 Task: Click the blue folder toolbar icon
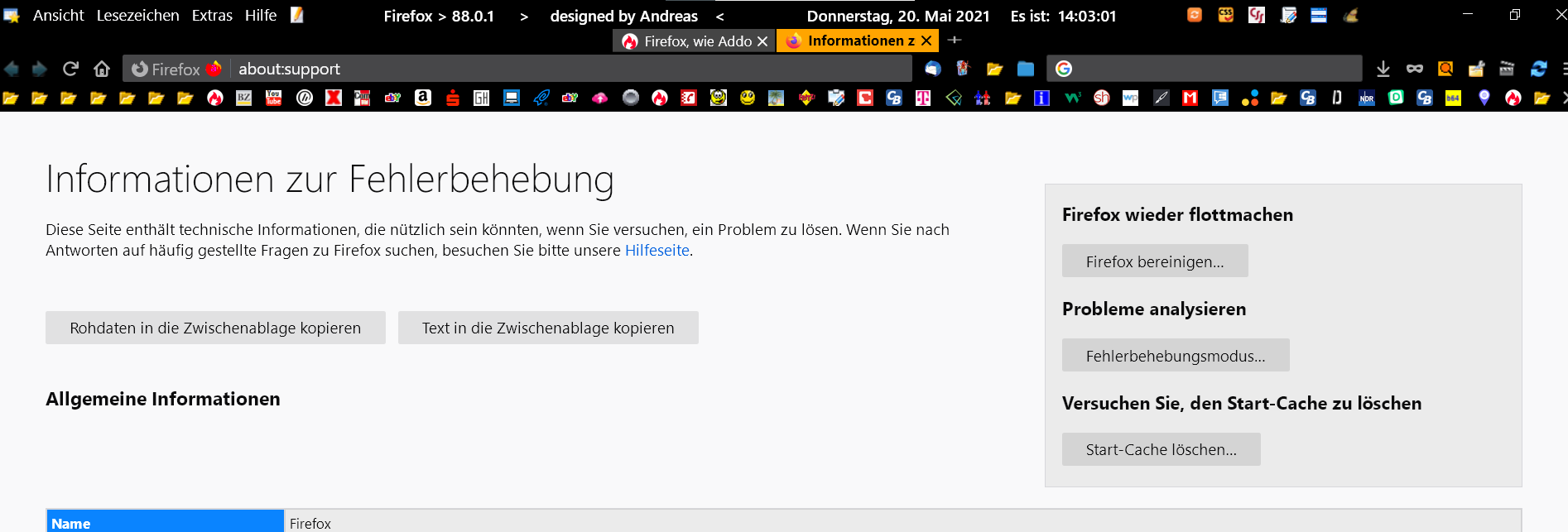(x=1026, y=69)
